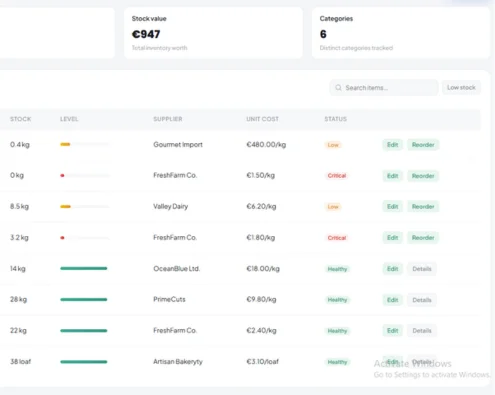Click the Low status on Gourmet Import row
Viewport: 495px width, 395px height.
click(333, 145)
